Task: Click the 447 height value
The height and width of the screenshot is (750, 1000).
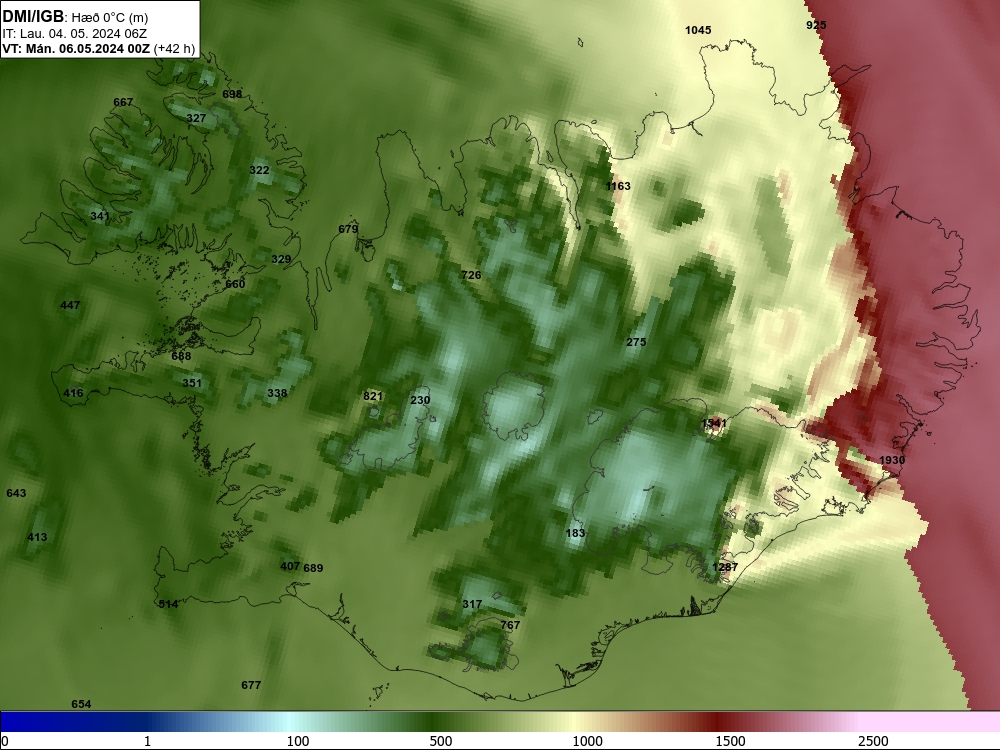Action: click(70, 305)
